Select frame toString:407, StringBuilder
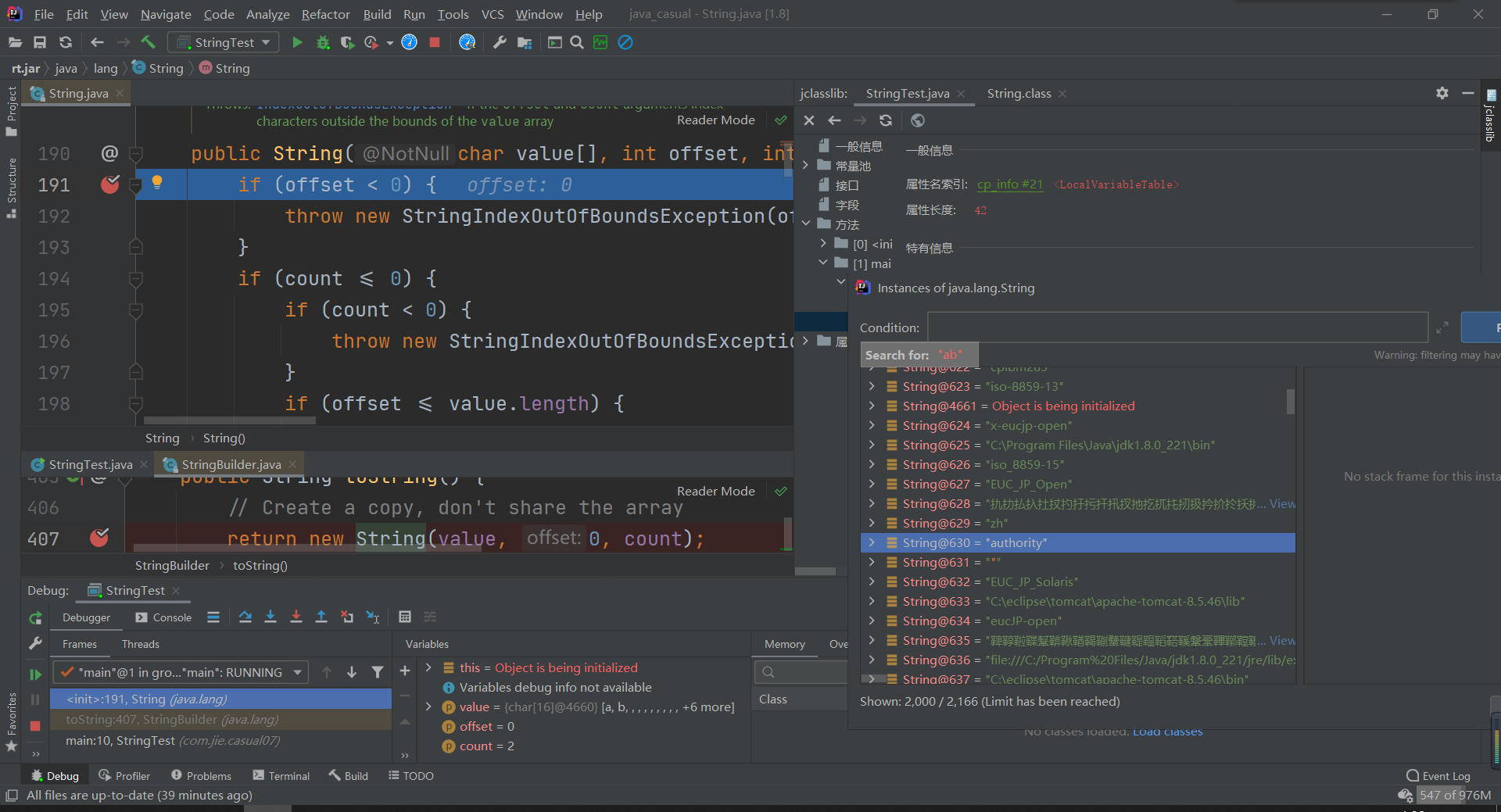The height and width of the screenshot is (812, 1501). [x=221, y=719]
